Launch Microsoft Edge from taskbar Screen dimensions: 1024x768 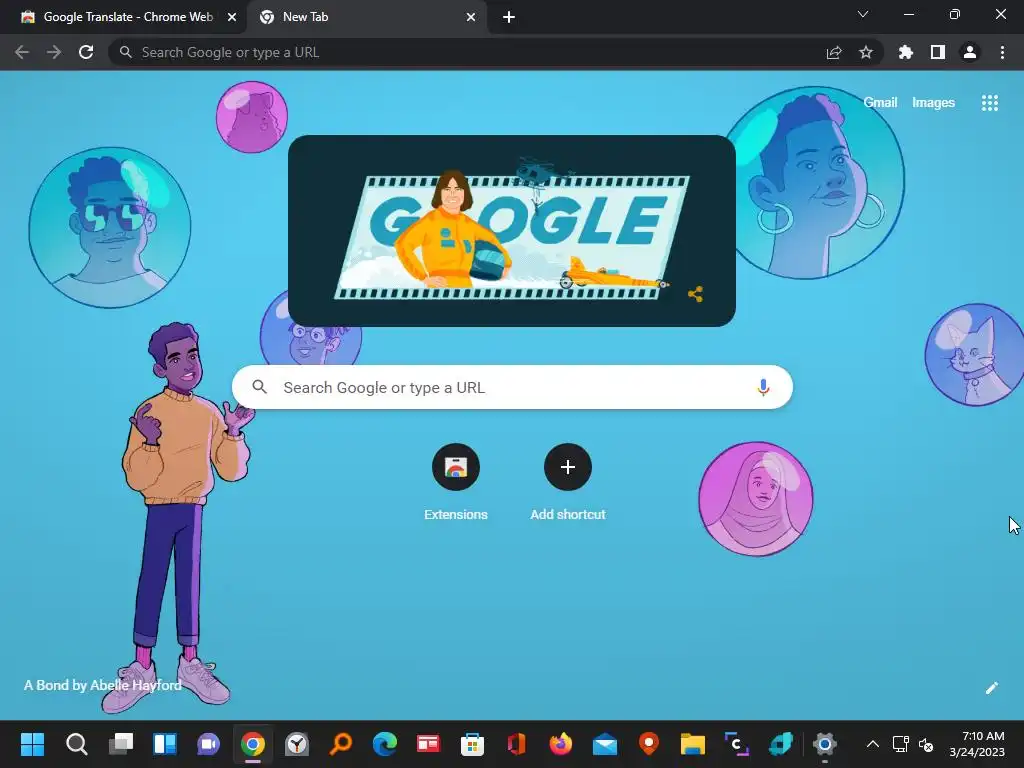click(x=385, y=744)
